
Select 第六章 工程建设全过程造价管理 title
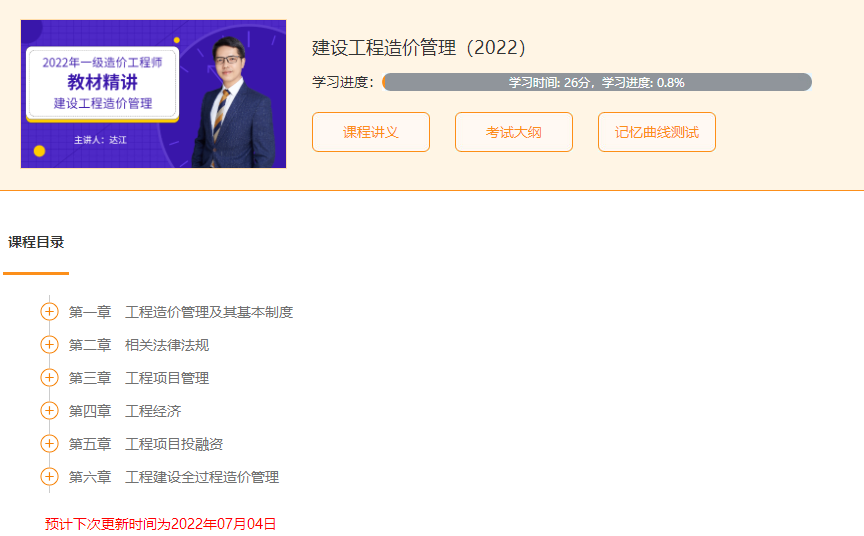(174, 477)
